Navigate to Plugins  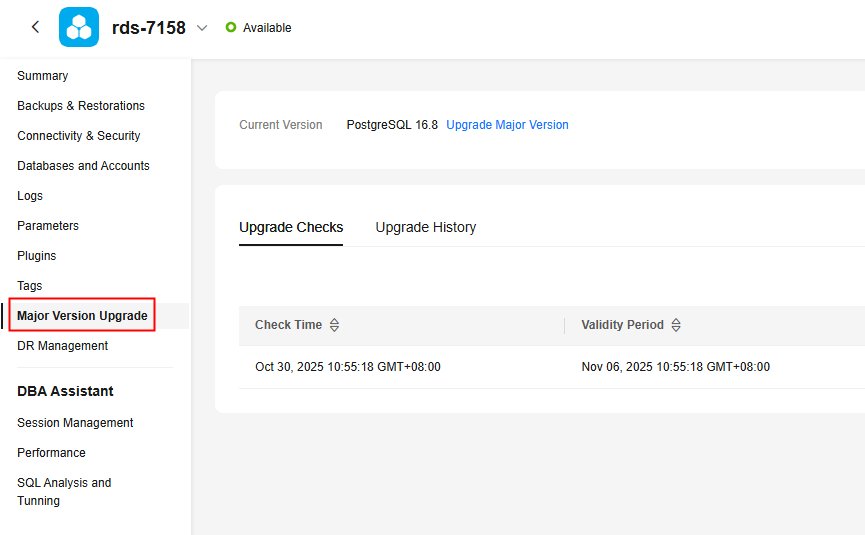coord(37,256)
